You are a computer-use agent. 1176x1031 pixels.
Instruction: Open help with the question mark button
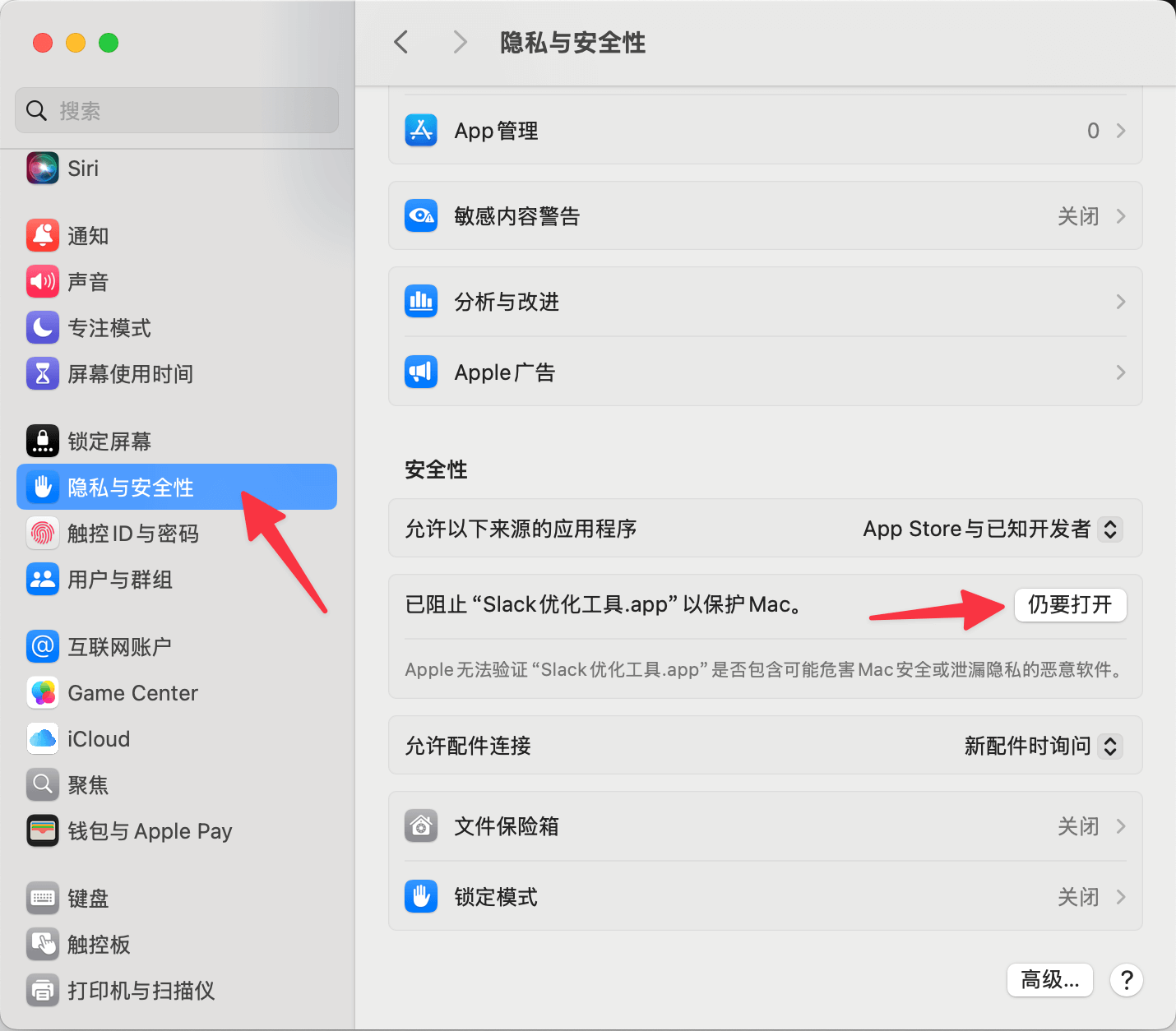[1127, 980]
